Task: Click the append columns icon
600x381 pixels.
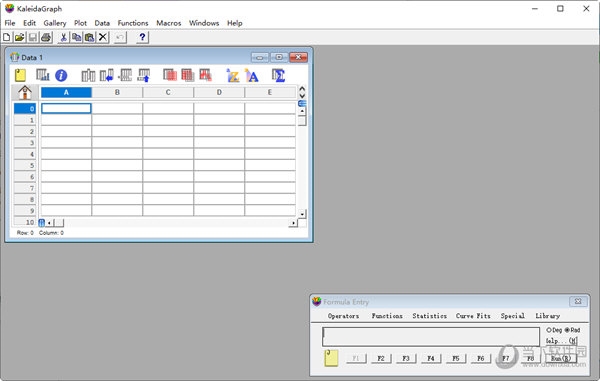Action: pyautogui.click(x=88, y=75)
